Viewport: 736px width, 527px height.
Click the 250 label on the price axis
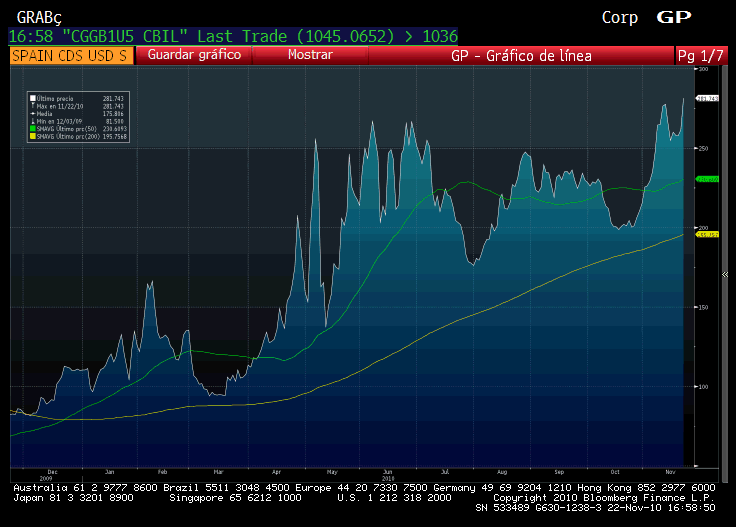(x=703, y=148)
